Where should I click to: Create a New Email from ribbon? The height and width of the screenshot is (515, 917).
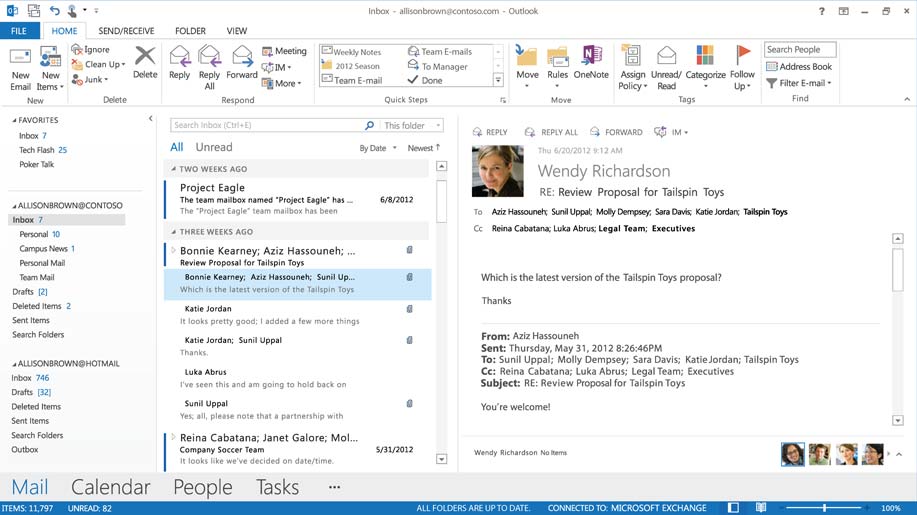[20, 69]
